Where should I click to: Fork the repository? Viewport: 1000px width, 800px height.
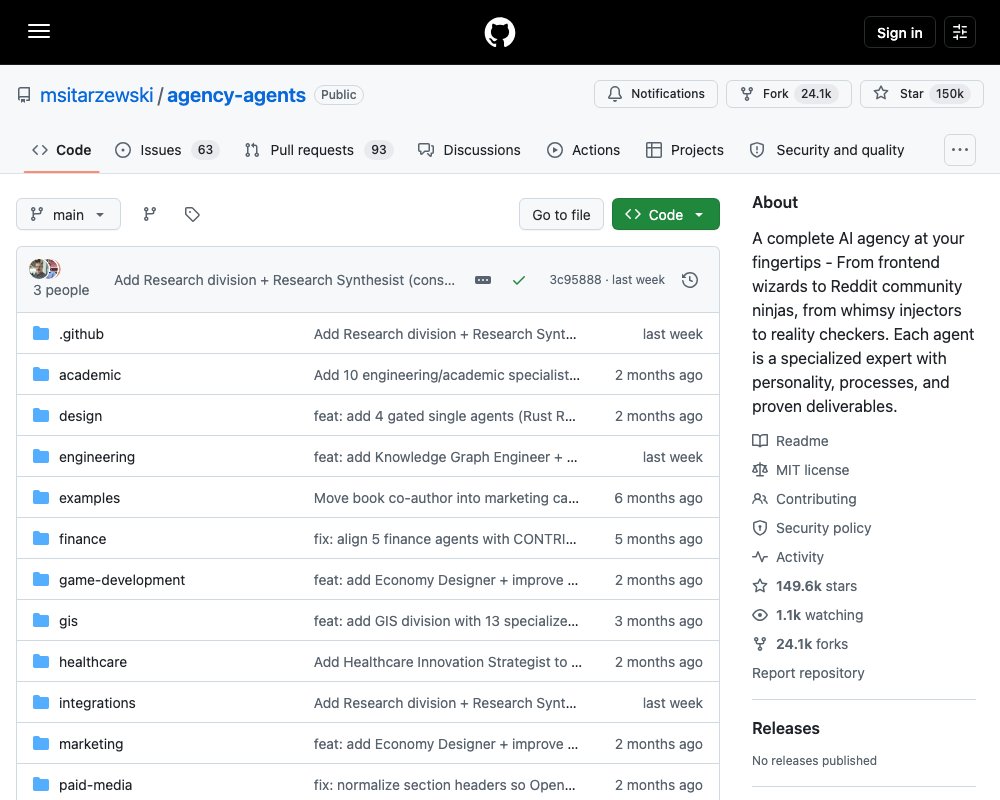788,94
